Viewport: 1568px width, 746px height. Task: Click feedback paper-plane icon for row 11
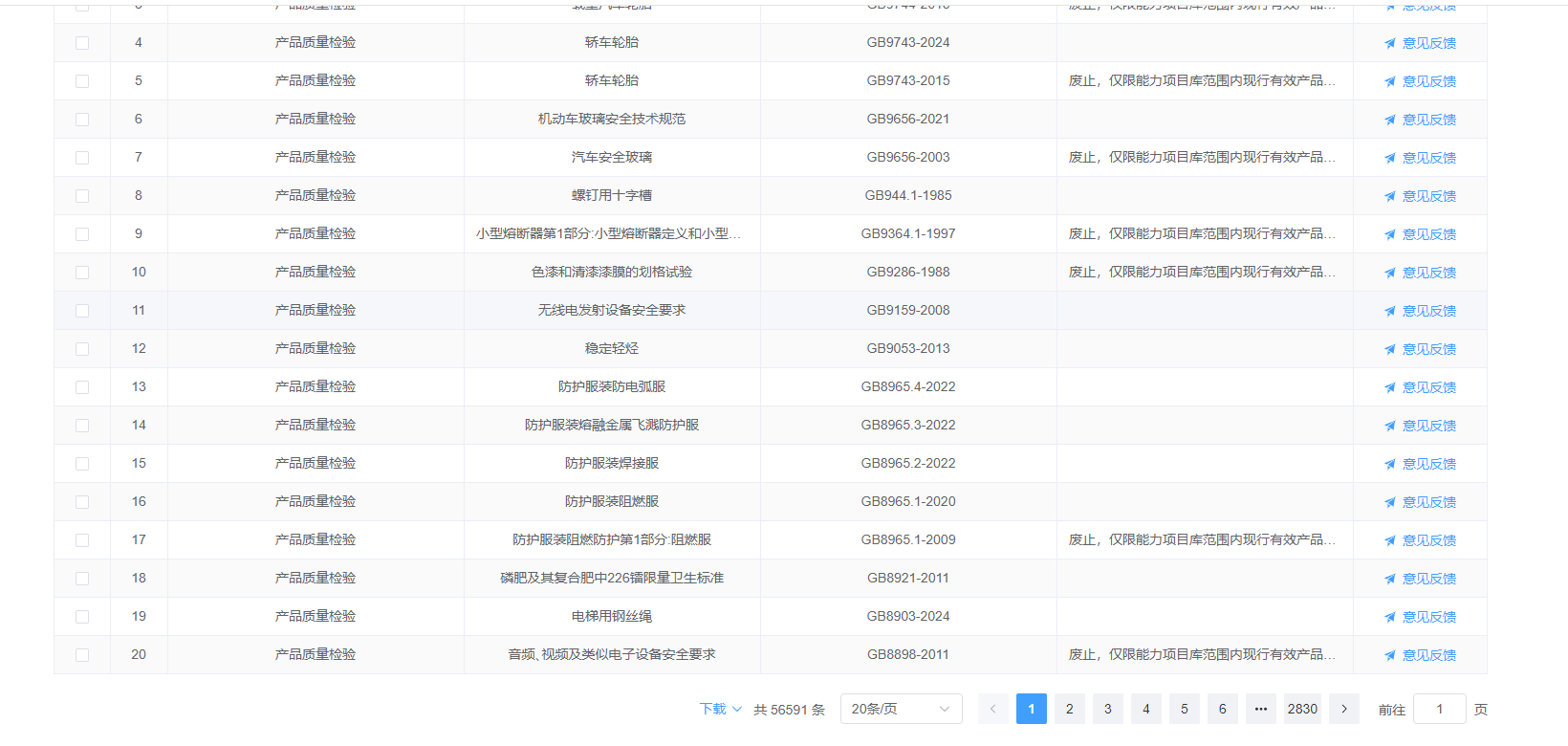pyautogui.click(x=1390, y=311)
